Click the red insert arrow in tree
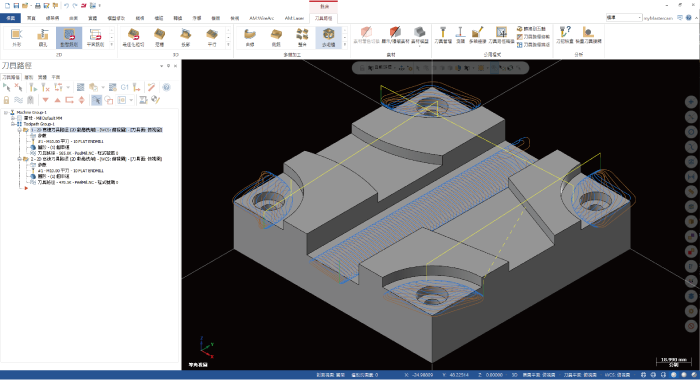 click(x=26, y=188)
